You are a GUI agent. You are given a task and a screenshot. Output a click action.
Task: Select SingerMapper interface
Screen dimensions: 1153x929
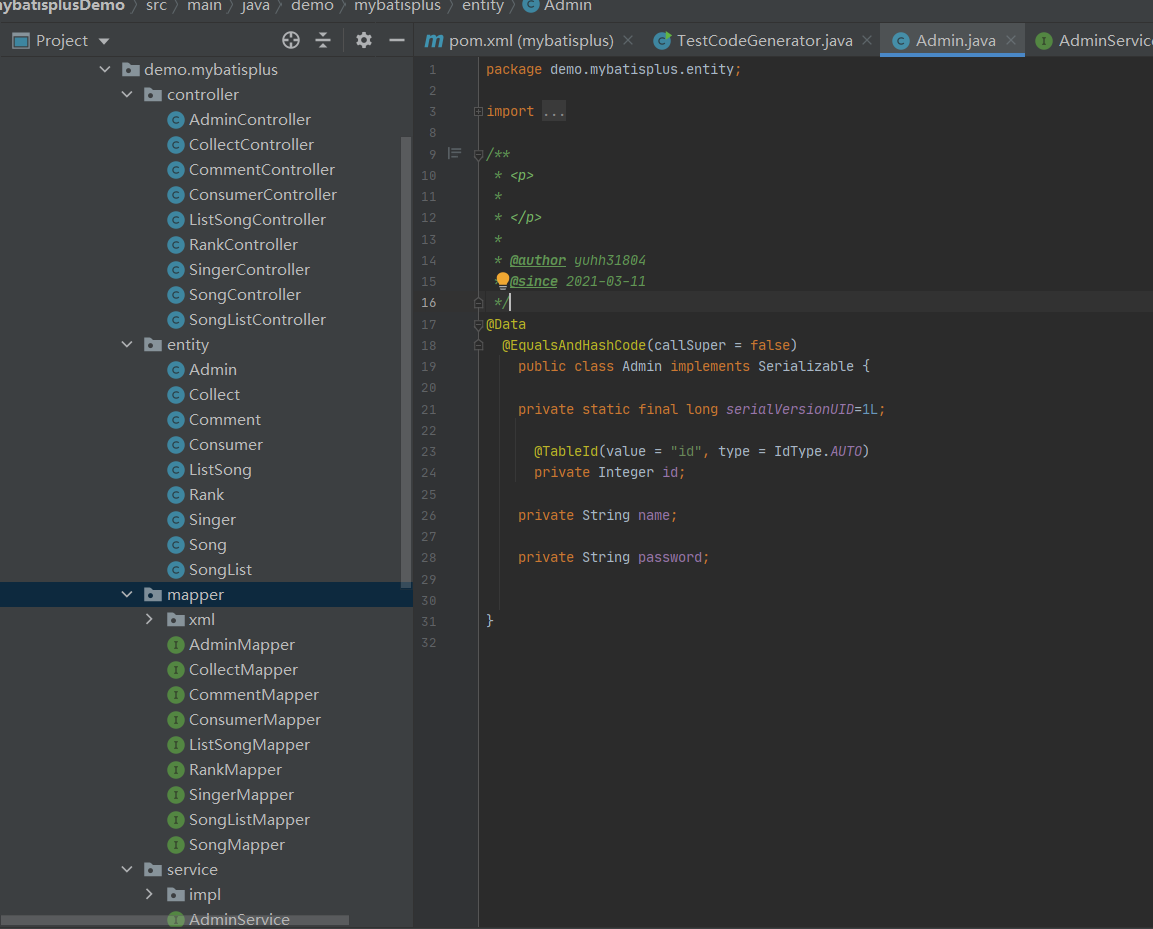point(241,794)
